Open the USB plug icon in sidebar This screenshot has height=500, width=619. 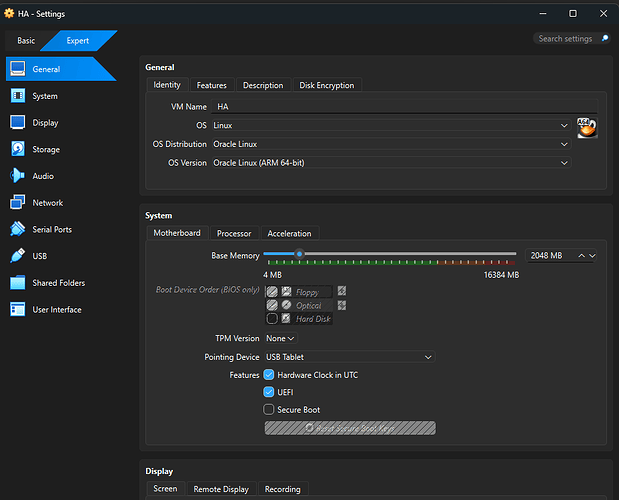[18, 256]
